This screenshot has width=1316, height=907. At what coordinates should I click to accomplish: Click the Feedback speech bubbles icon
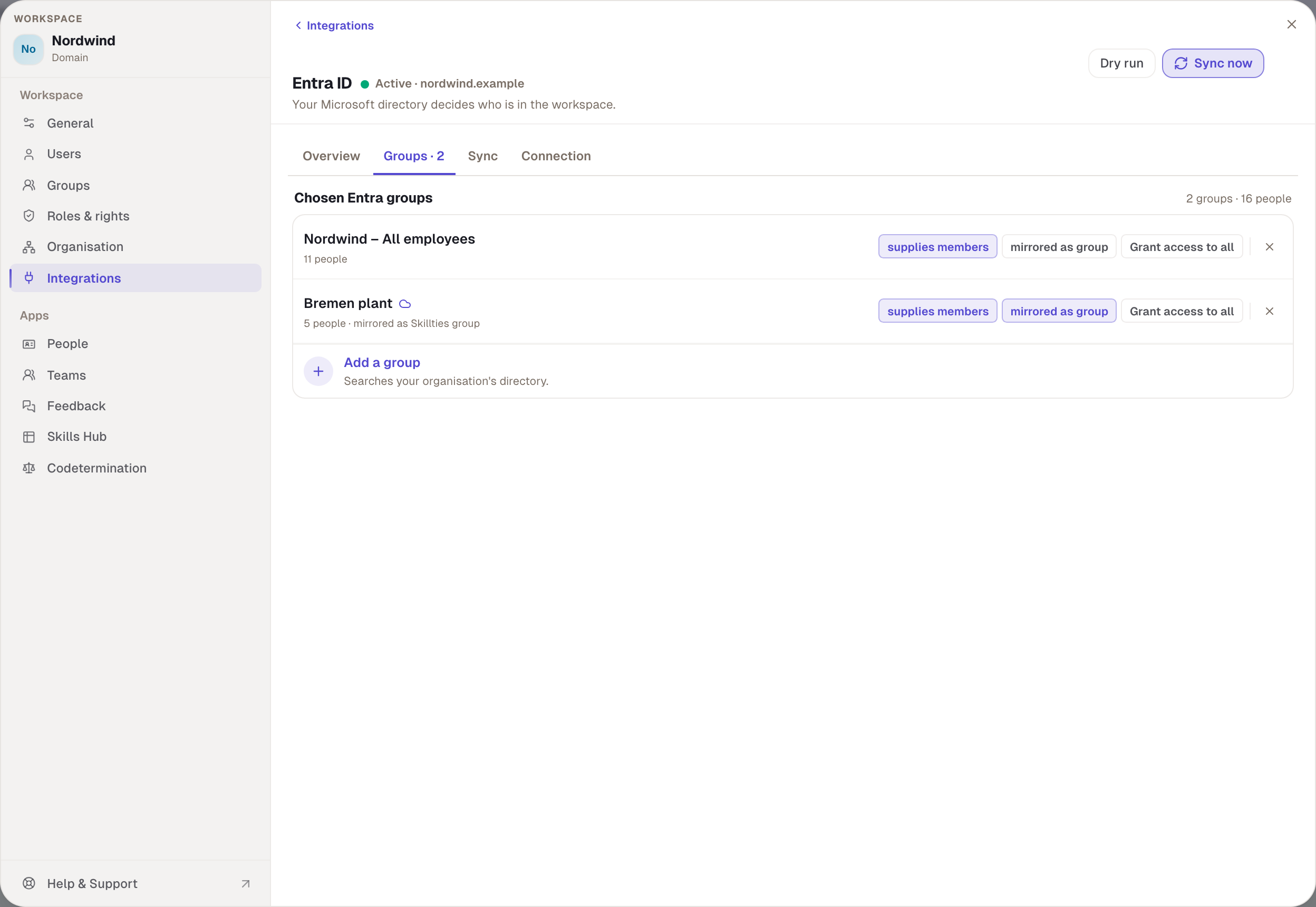(x=29, y=406)
